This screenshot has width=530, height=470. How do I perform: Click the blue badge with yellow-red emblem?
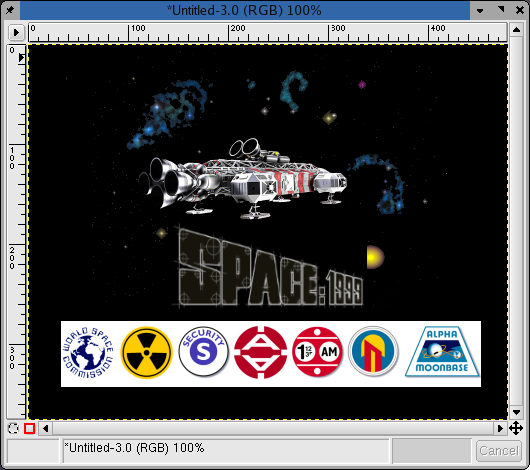pos(374,352)
